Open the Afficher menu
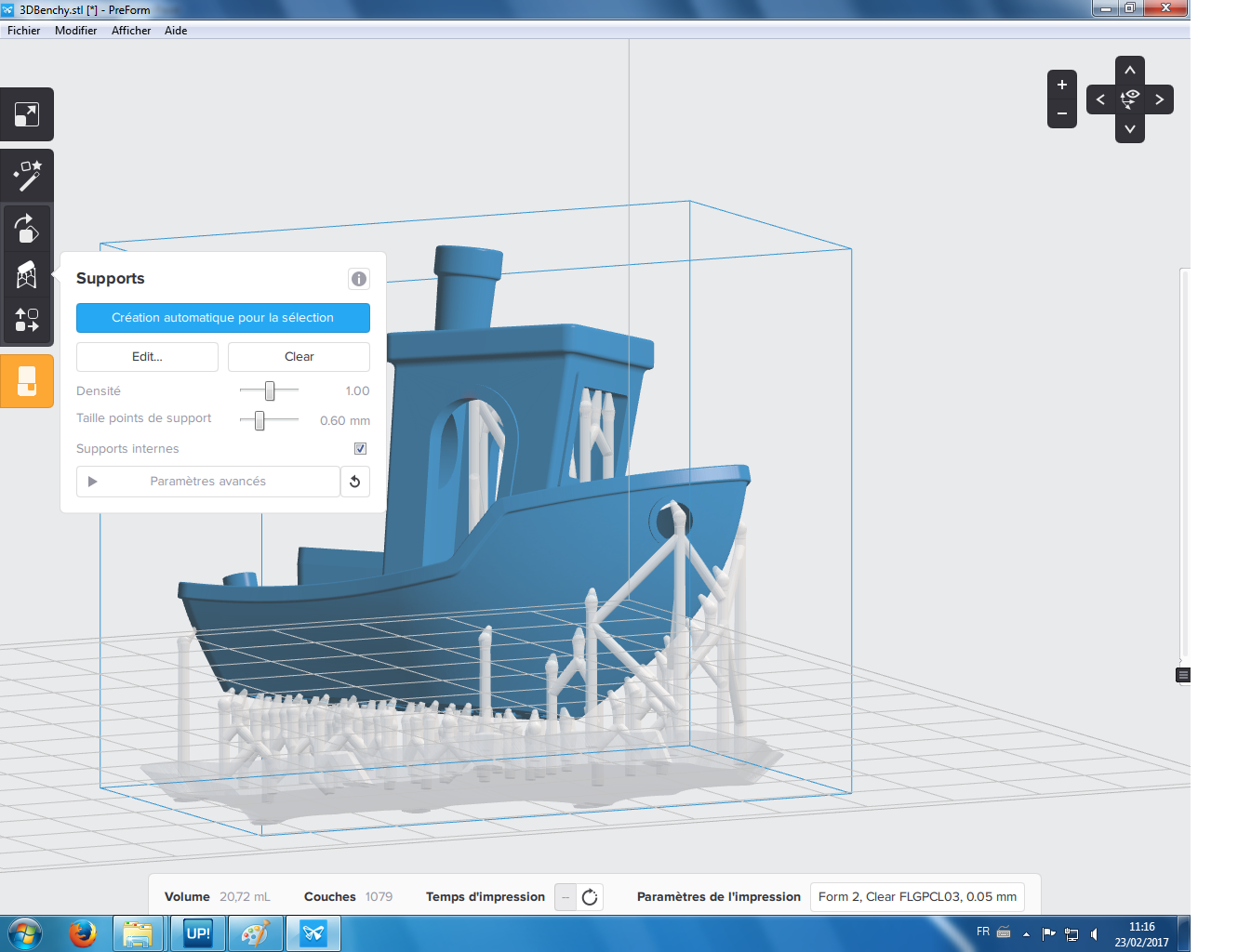The height and width of the screenshot is (952, 1251). pyautogui.click(x=131, y=31)
